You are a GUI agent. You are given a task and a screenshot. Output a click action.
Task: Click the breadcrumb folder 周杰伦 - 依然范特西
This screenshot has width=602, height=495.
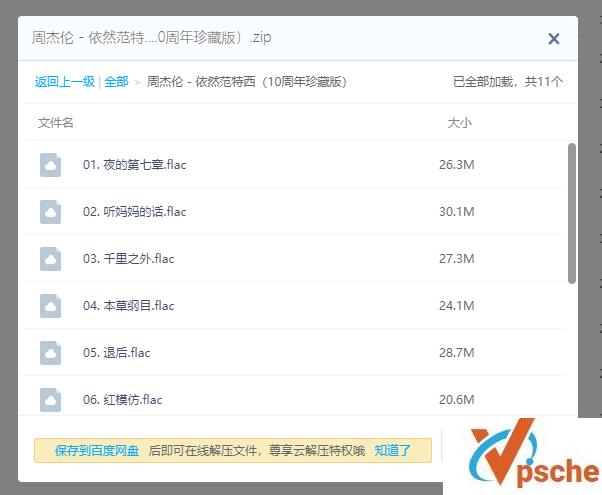click(247, 82)
